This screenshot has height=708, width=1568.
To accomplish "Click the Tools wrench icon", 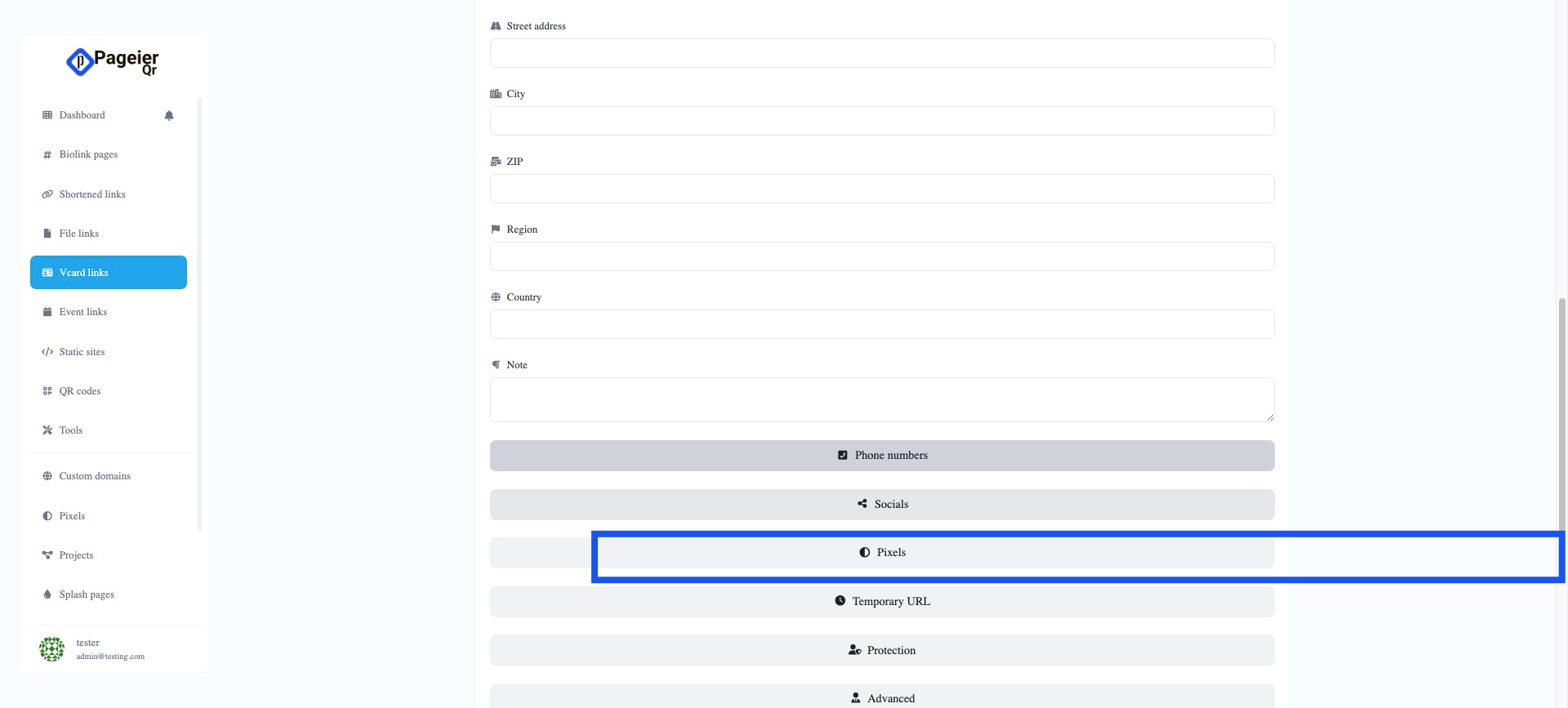I will [x=47, y=430].
